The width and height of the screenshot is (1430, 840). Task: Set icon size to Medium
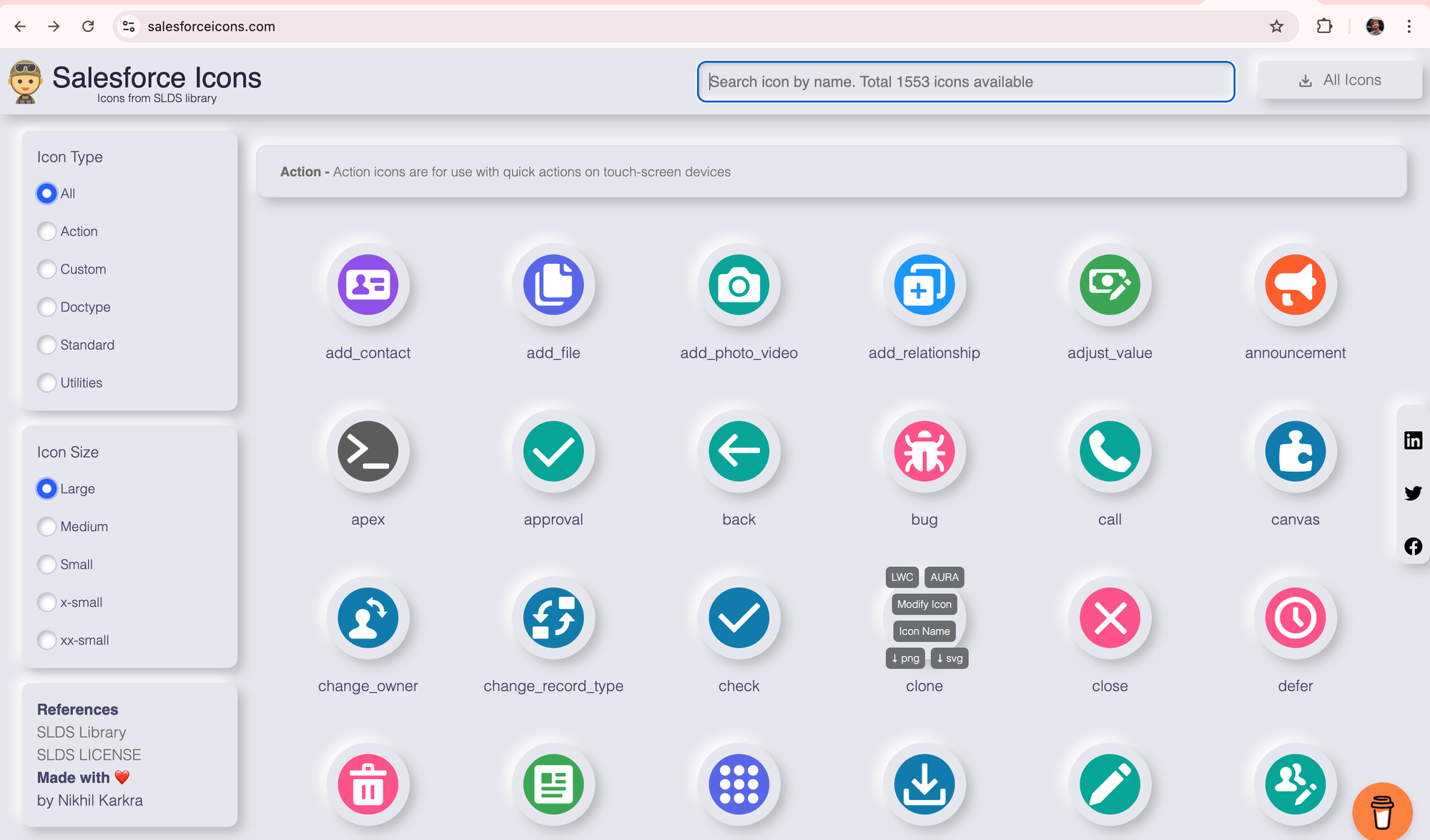coord(47,526)
